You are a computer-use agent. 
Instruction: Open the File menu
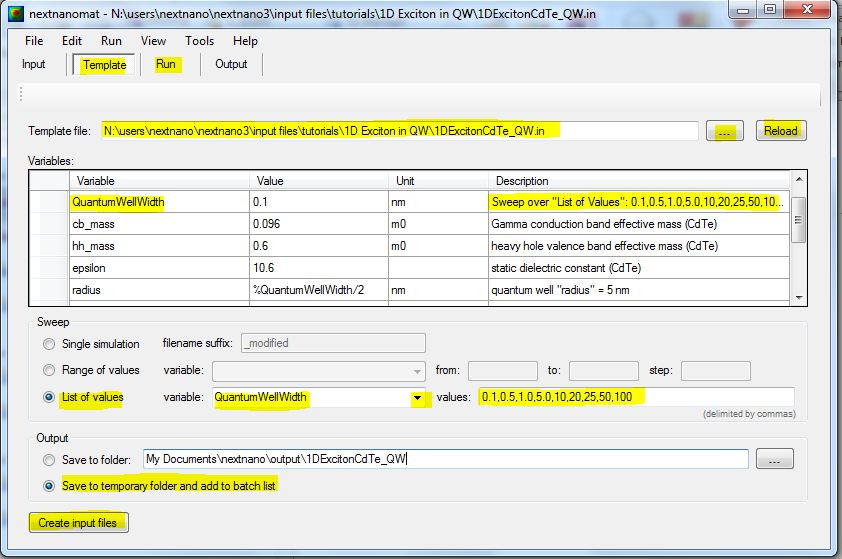34,41
